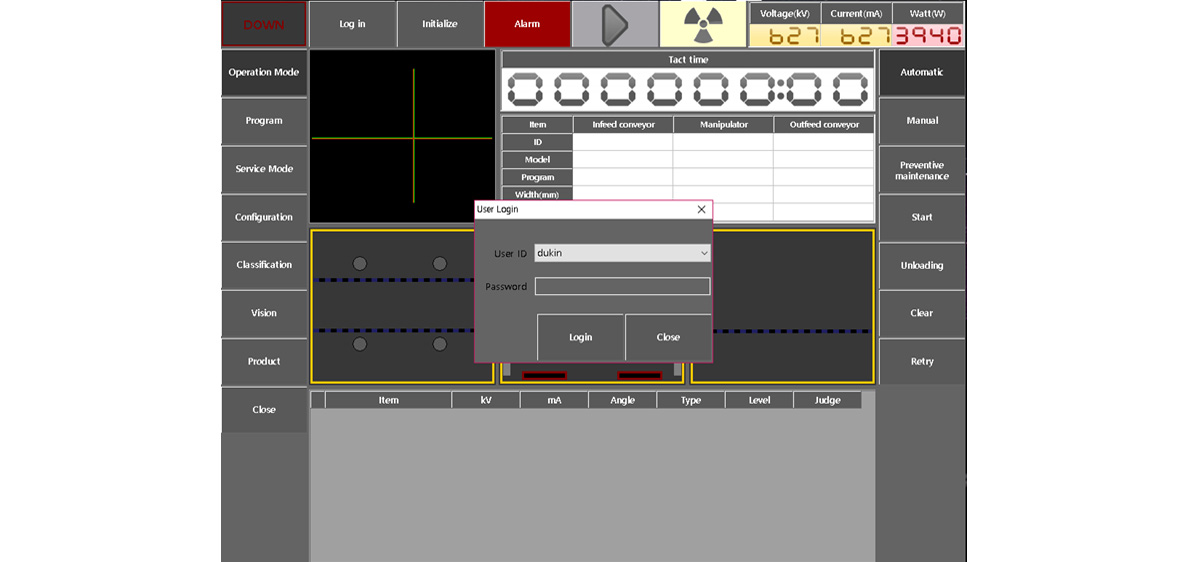This screenshot has width=1200, height=562.
Task: Close the User Login dialog with X
Action: point(701,209)
